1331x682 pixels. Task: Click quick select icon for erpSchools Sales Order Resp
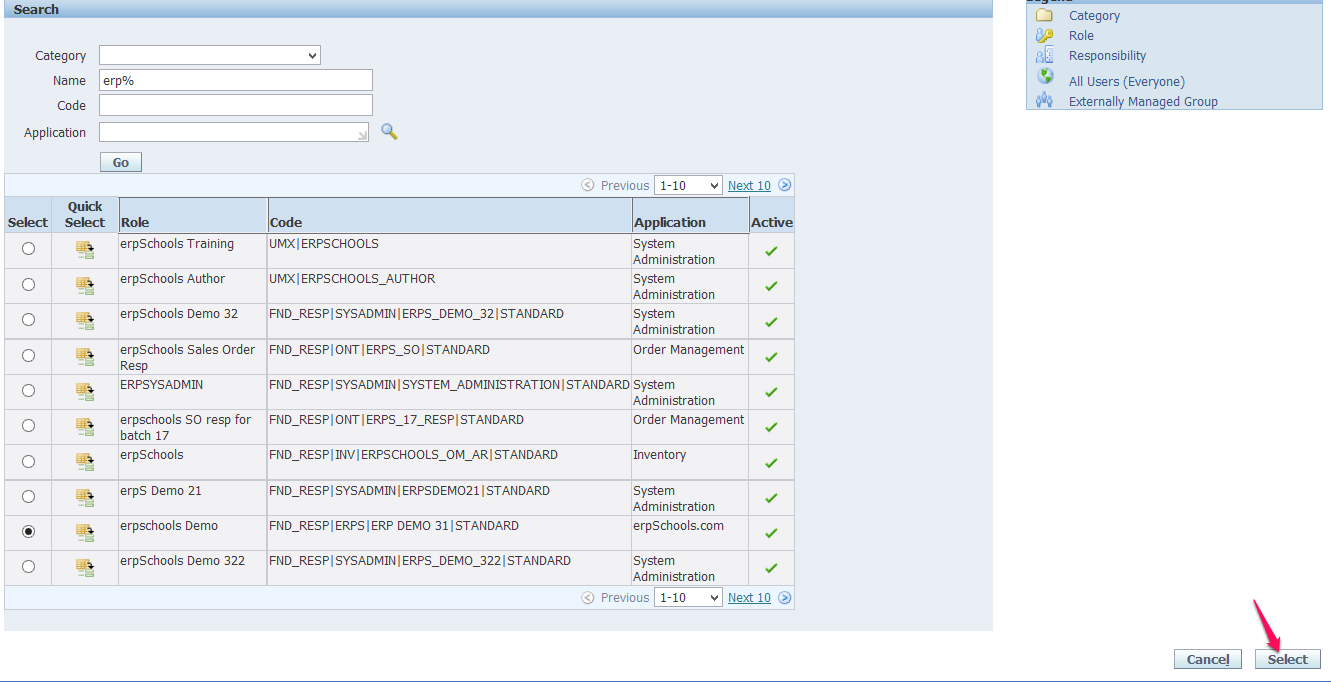pyautogui.click(x=85, y=357)
